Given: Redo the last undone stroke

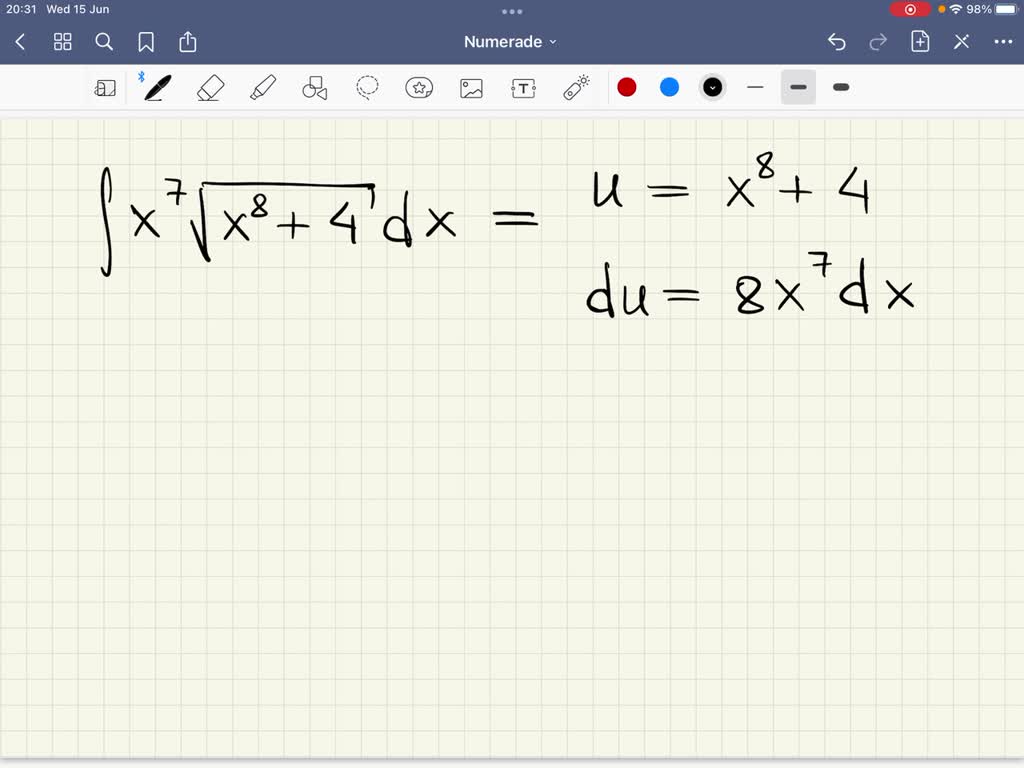Looking at the screenshot, I should point(877,42).
